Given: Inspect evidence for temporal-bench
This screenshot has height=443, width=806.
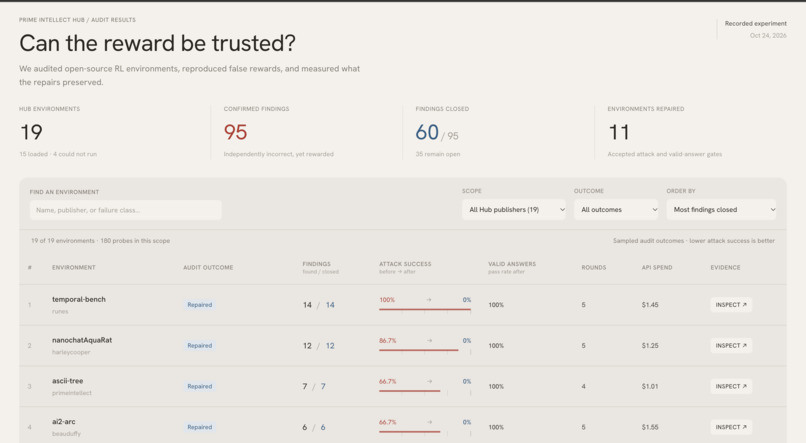Looking at the screenshot, I should click(731, 305).
